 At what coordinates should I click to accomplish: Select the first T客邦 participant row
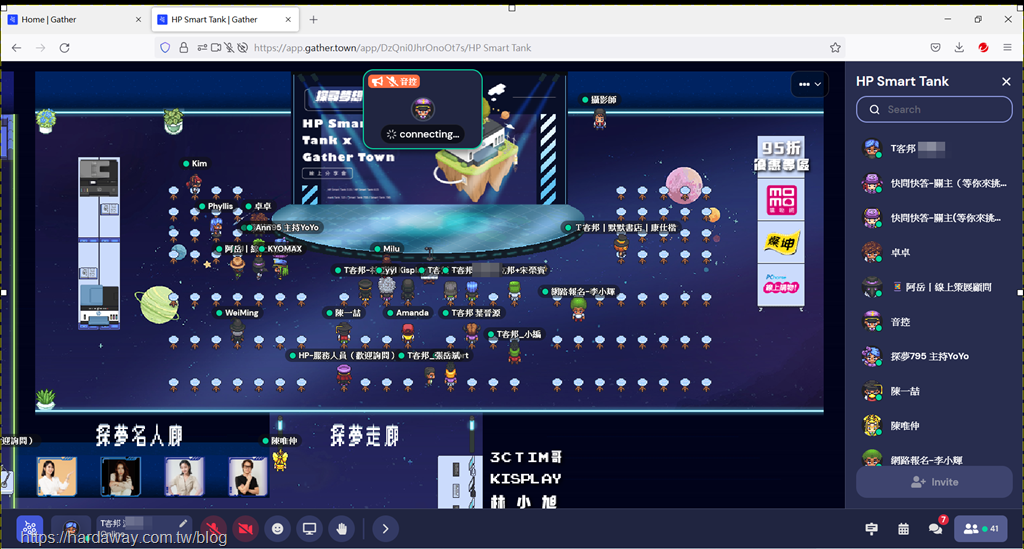pyautogui.click(x=934, y=149)
